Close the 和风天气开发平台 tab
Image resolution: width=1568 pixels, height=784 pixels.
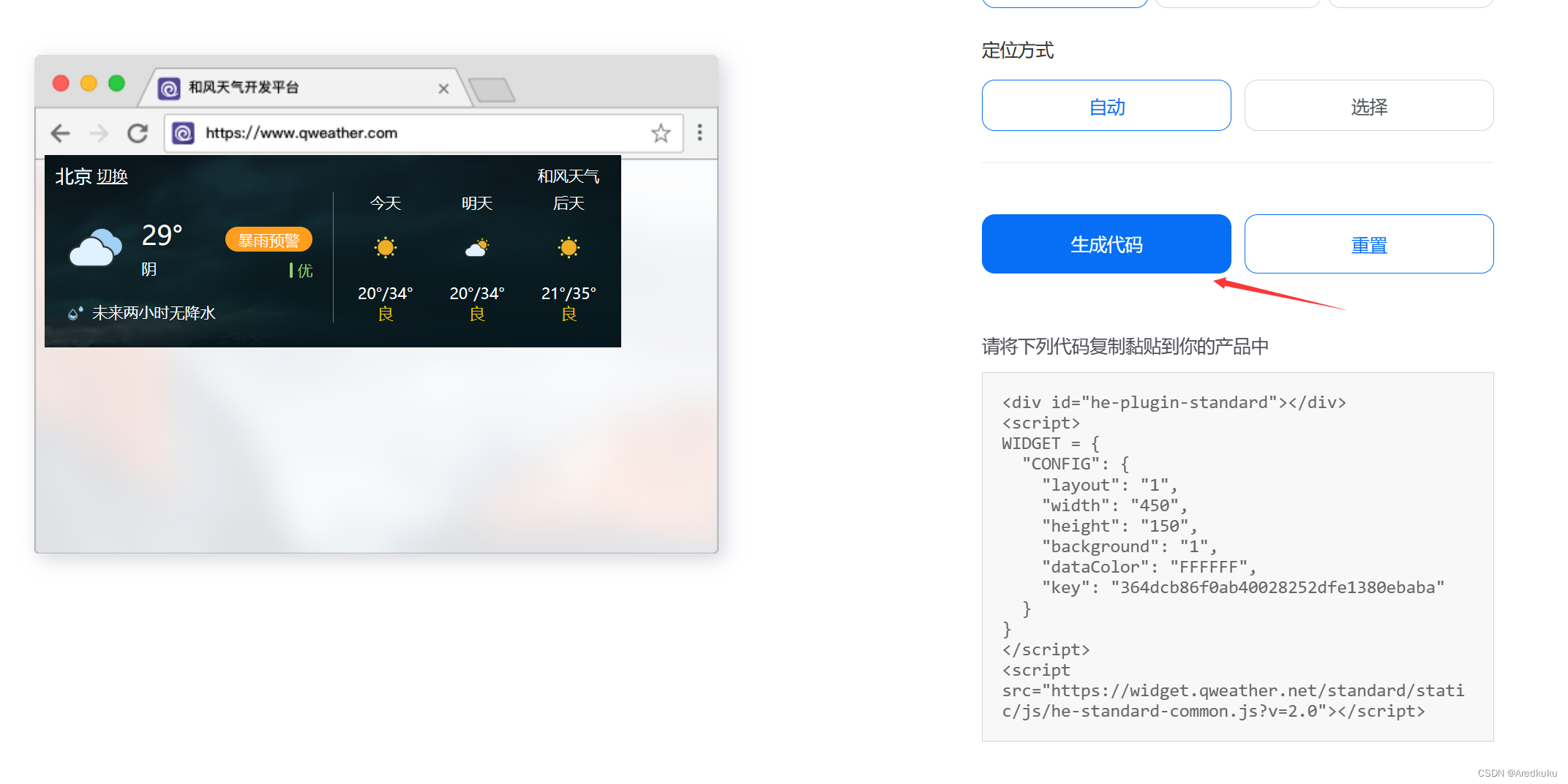(443, 88)
